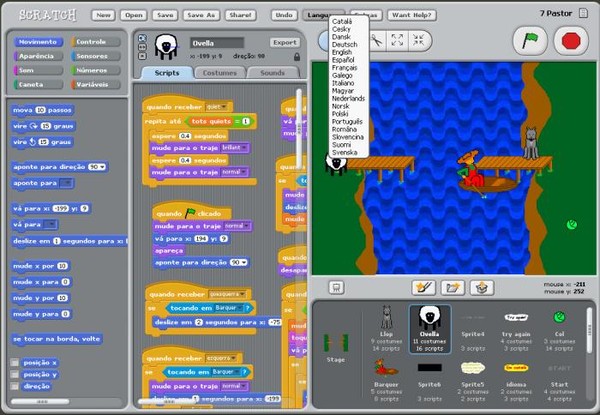Select the Col cabbage sprite
Image resolution: width=600 pixels, height=415 pixels.
click(x=559, y=328)
